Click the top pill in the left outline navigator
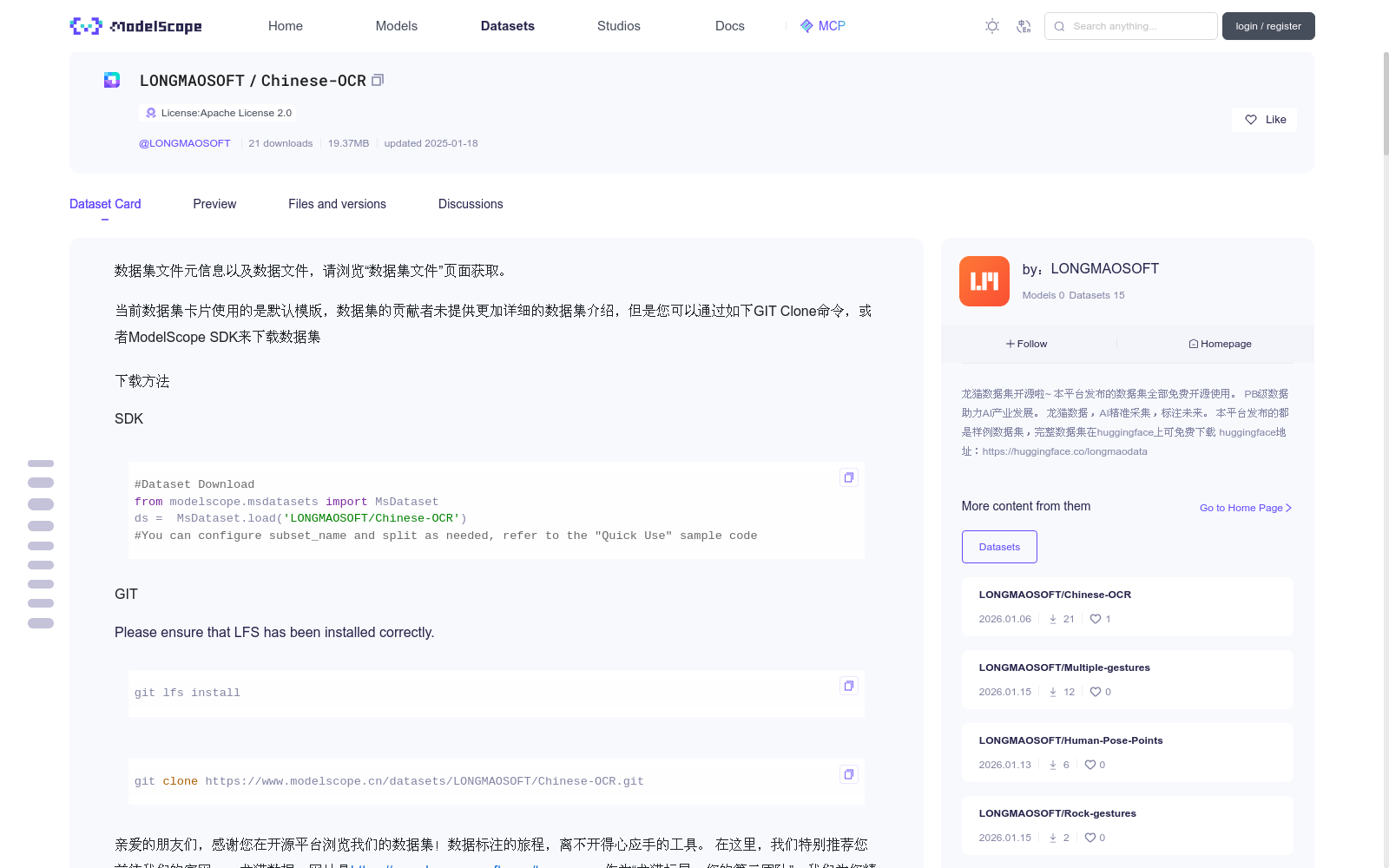 pos(41,464)
